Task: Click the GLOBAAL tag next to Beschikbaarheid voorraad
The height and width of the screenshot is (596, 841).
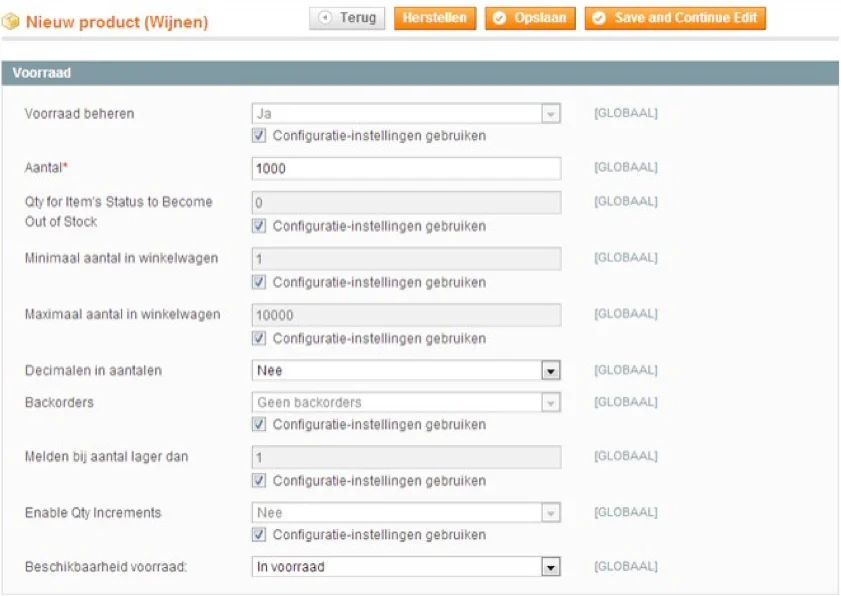Action: 625,566
